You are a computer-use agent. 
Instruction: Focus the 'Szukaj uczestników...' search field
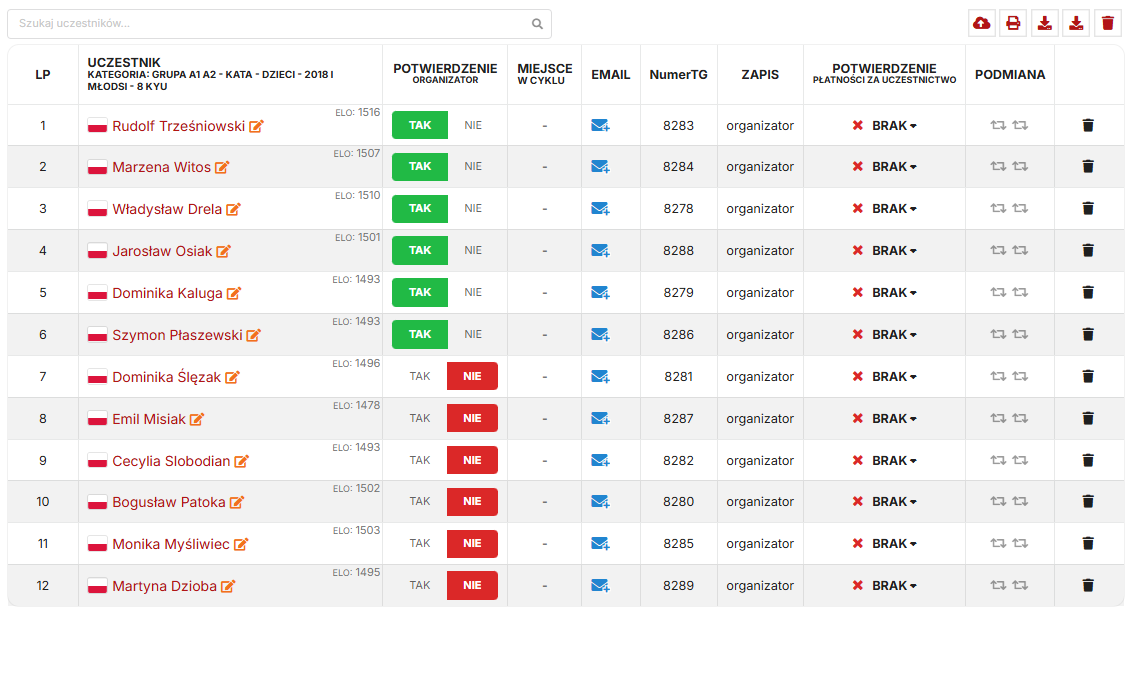(x=279, y=24)
